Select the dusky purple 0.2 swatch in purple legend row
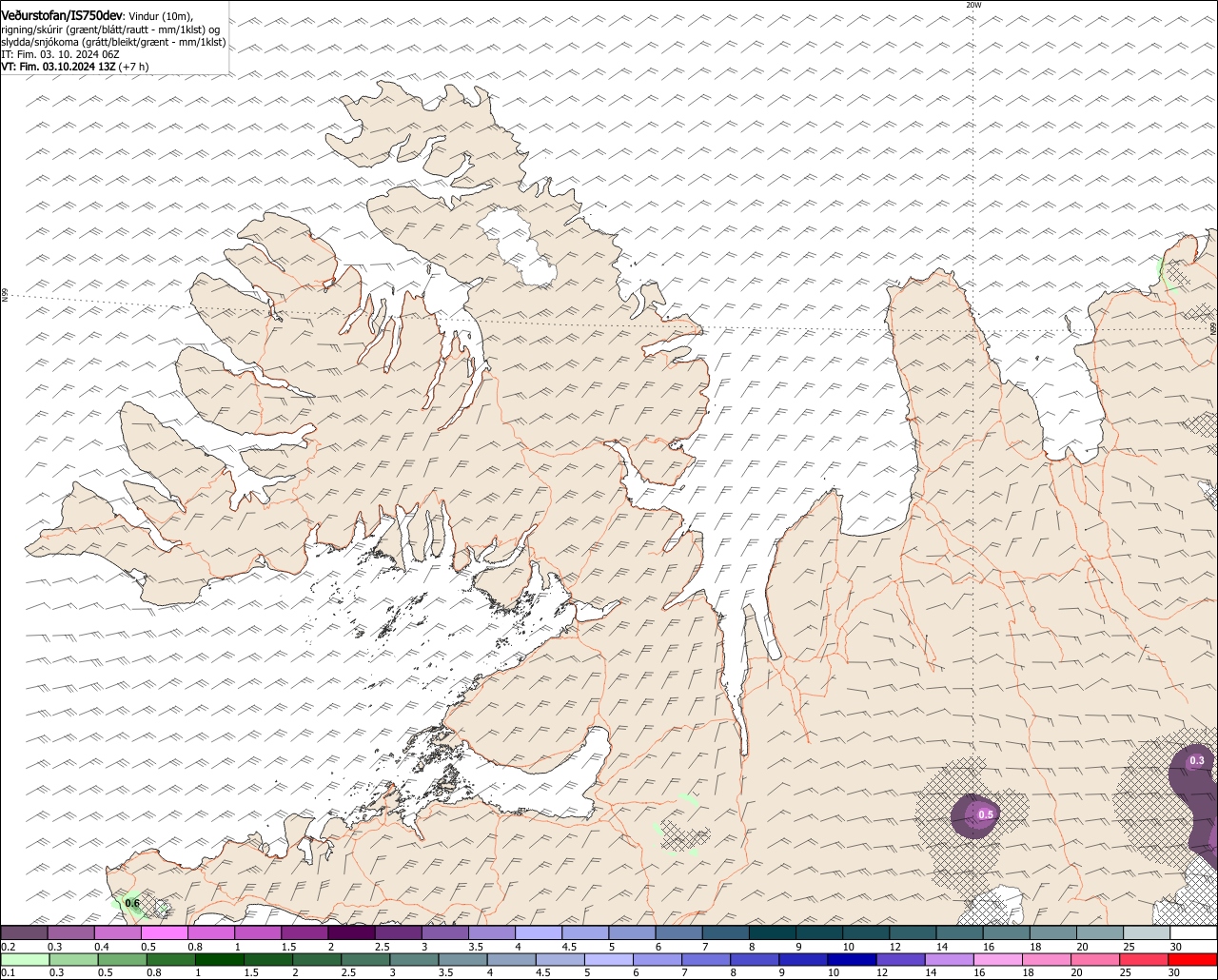 click(x=24, y=933)
